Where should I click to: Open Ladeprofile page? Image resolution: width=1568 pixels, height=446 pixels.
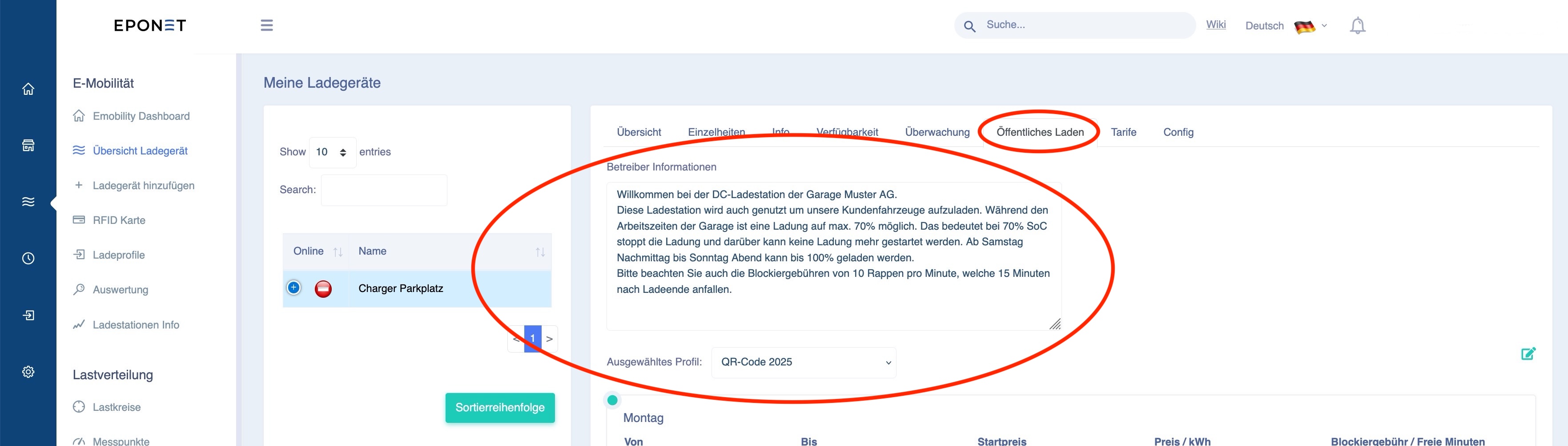[x=119, y=255]
